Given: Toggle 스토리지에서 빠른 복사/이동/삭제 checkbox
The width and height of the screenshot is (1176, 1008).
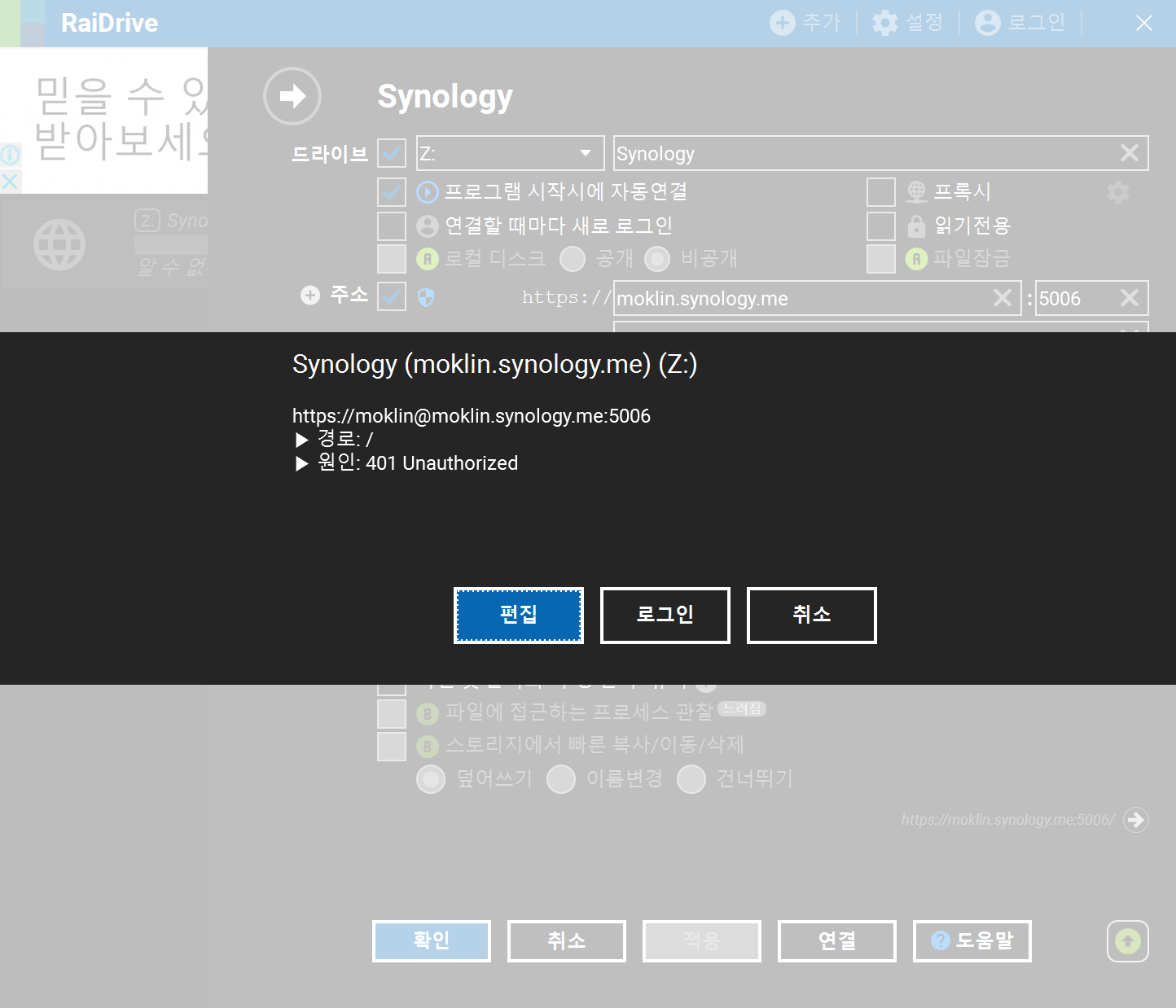Looking at the screenshot, I should [x=392, y=747].
